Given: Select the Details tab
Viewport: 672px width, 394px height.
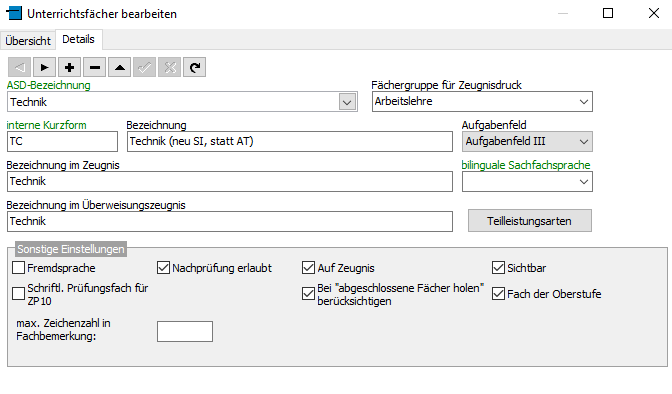Looking at the screenshot, I should pyautogui.click(x=78, y=39).
